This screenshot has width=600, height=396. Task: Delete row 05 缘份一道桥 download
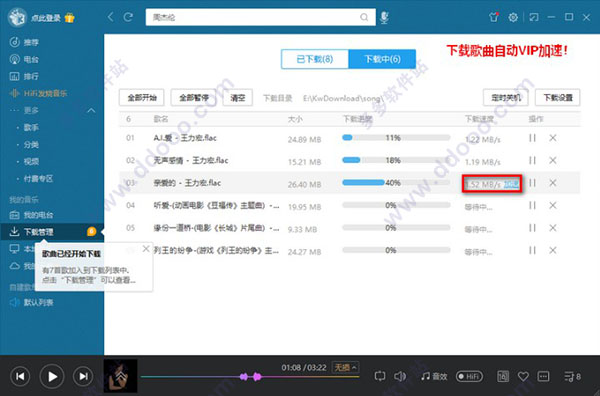pos(553,228)
